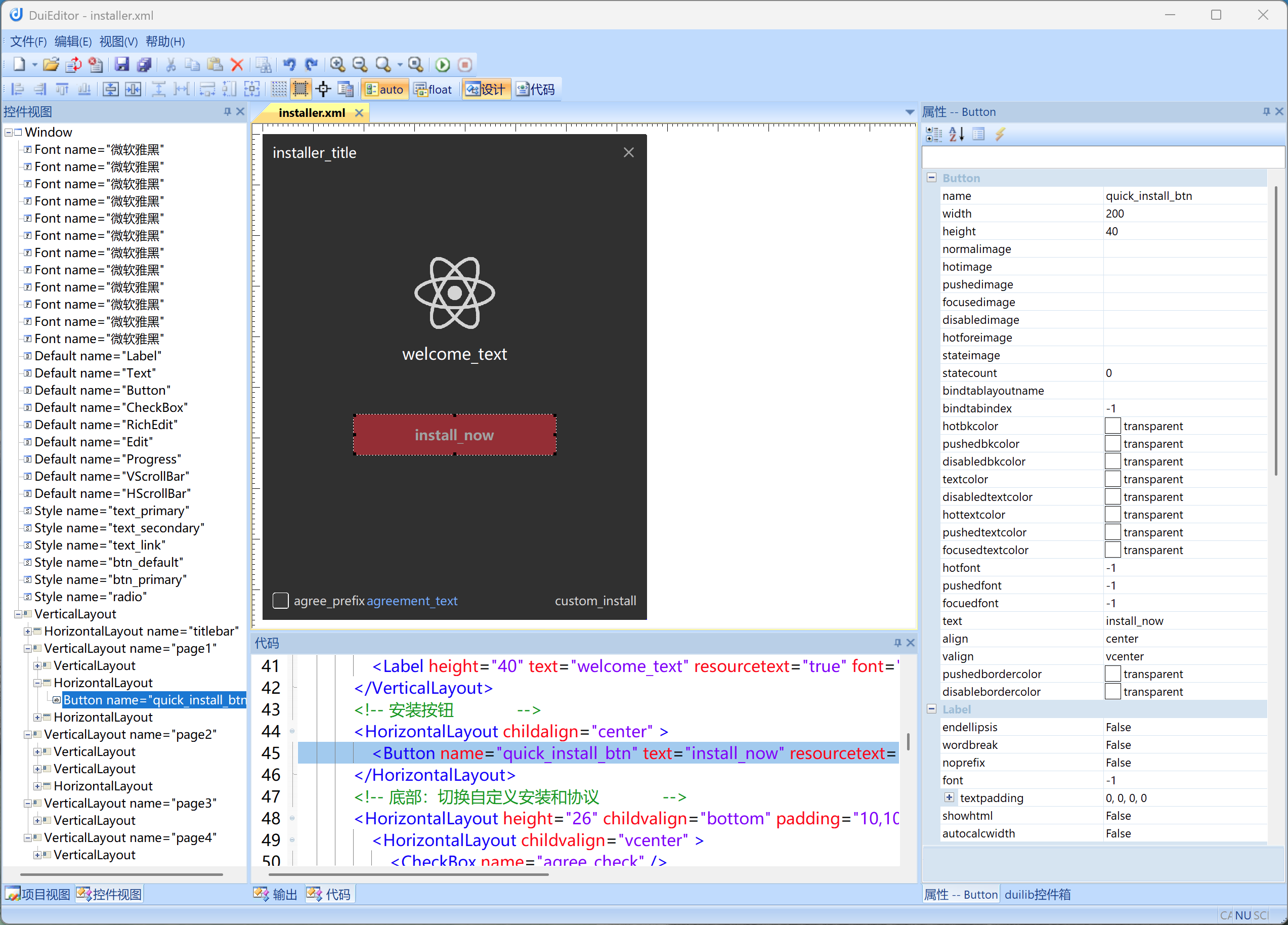Click the Undo arrow icon
The image size is (1288, 925).
(289, 65)
